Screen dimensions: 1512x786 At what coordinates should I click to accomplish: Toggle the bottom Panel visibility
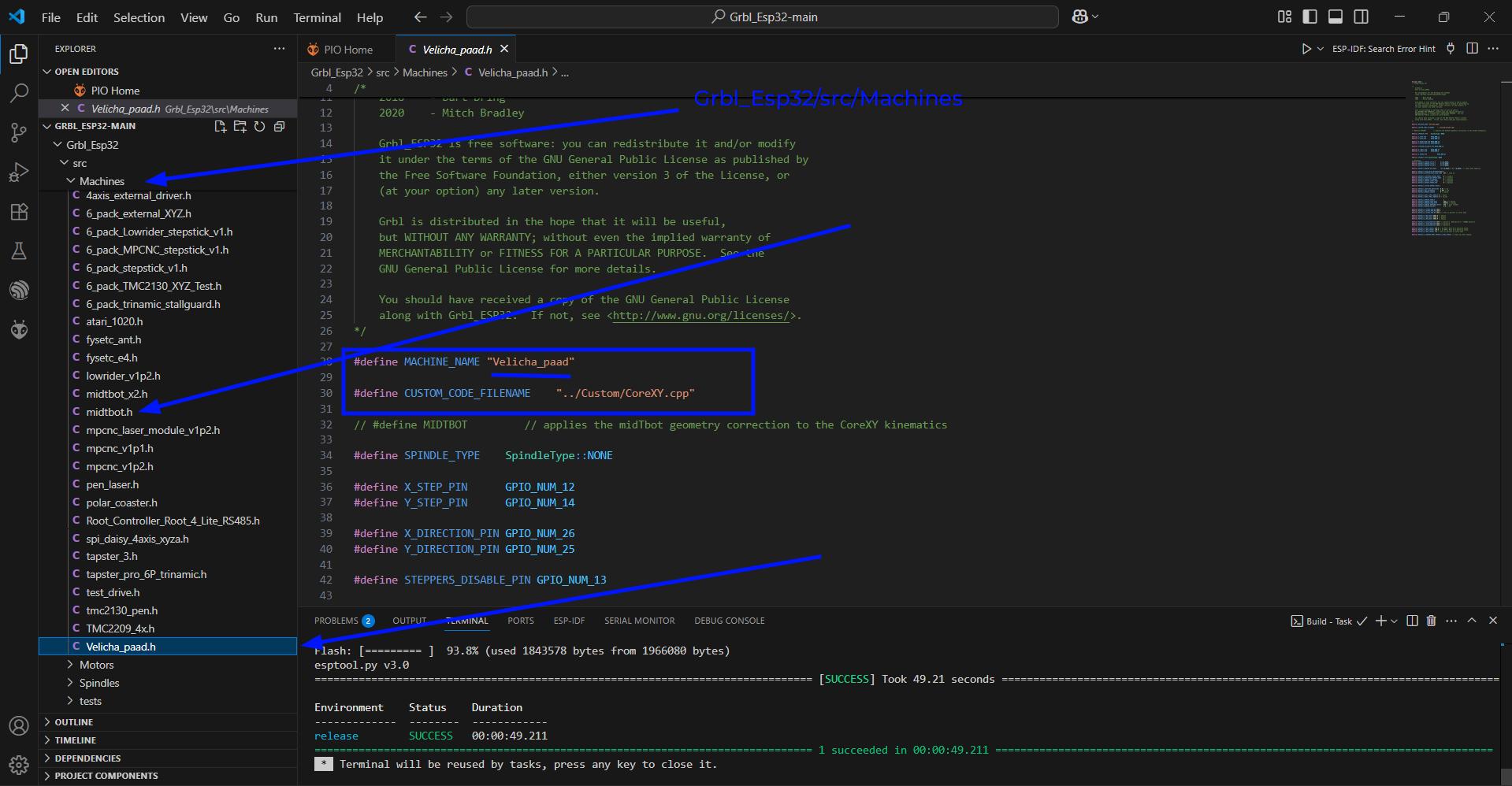(x=1335, y=17)
